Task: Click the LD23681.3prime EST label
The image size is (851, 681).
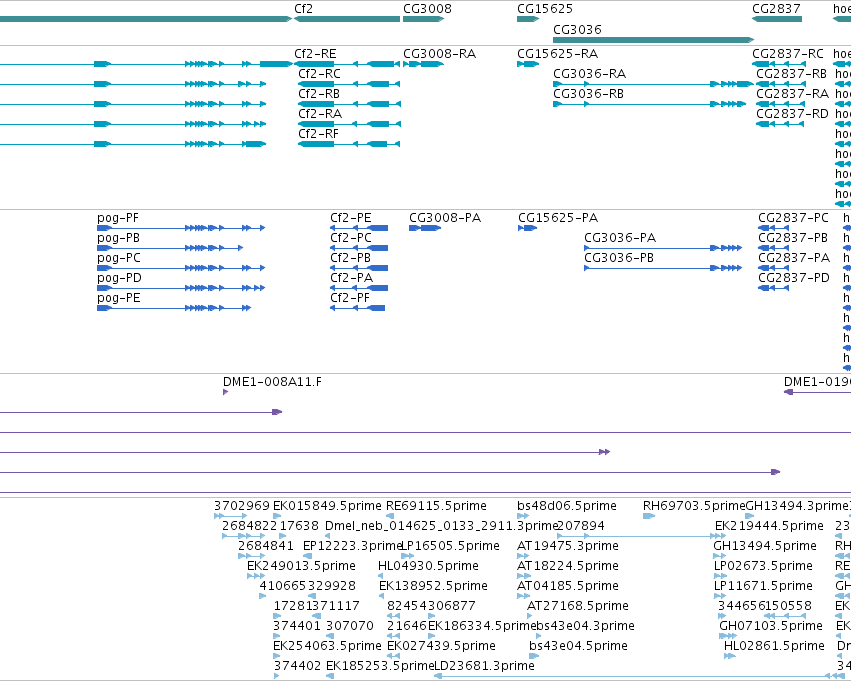Action: coord(484,666)
